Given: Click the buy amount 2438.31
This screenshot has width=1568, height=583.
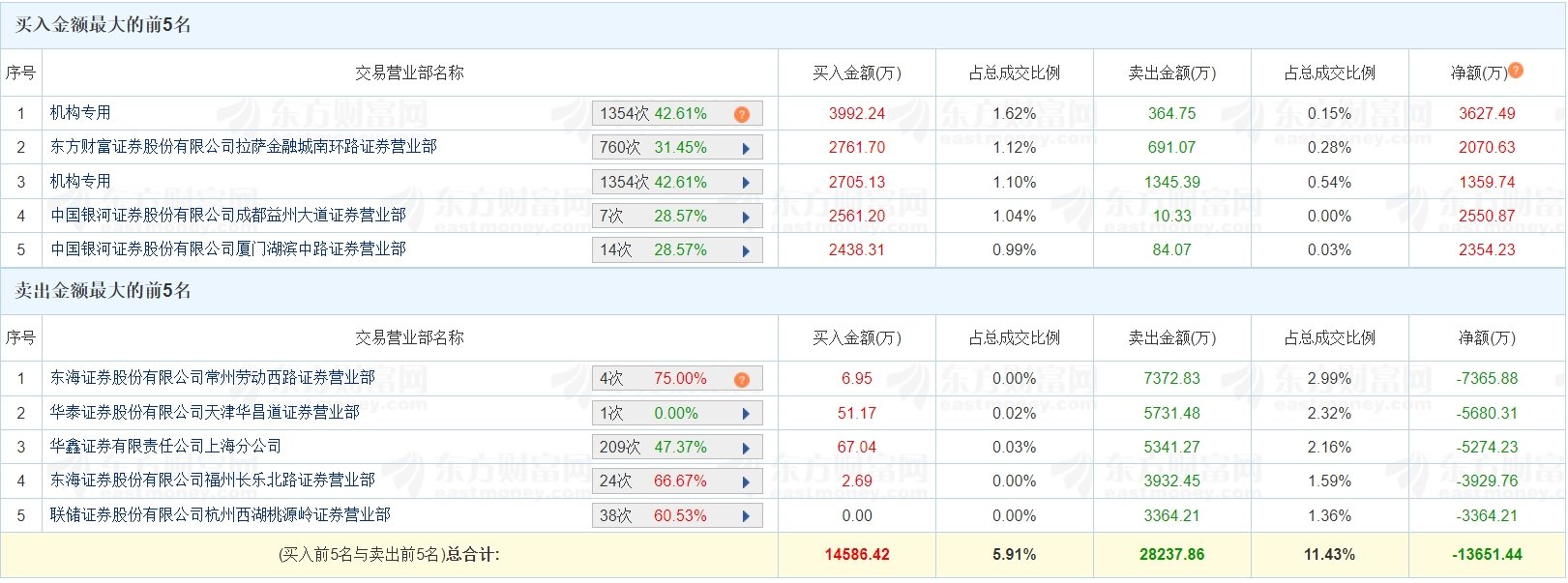Looking at the screenshot, I should coord(857,249).
